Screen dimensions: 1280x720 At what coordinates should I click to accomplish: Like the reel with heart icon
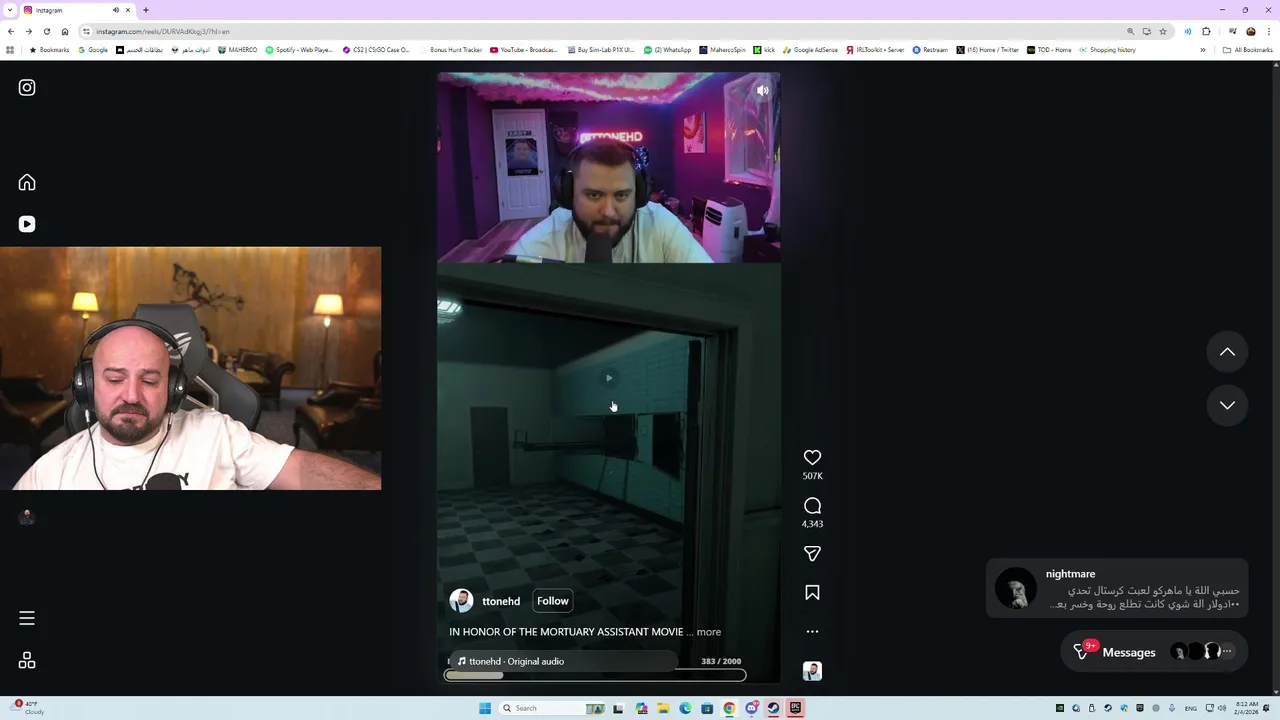tap(812, 457)
